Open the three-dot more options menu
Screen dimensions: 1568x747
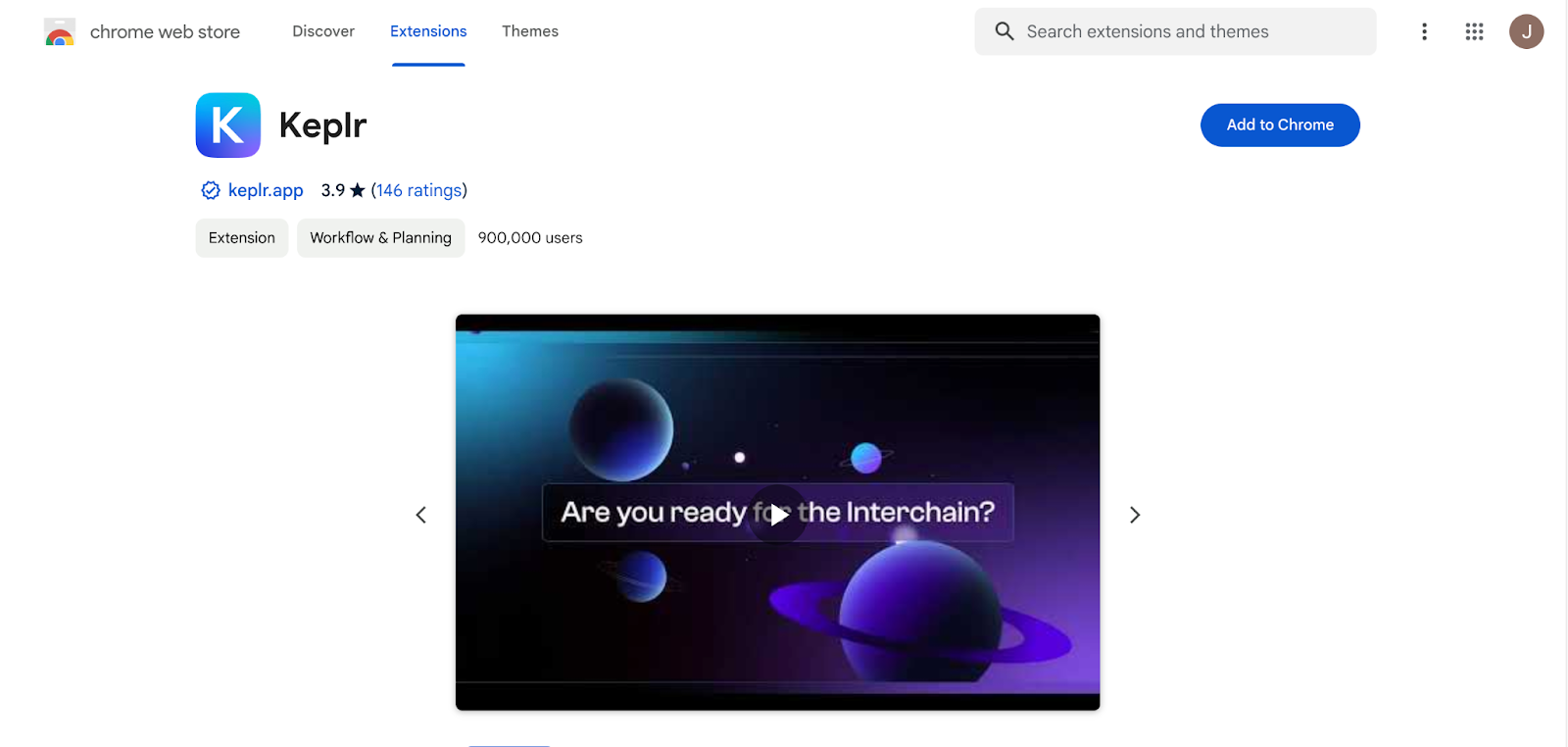tap(1424, 31)
